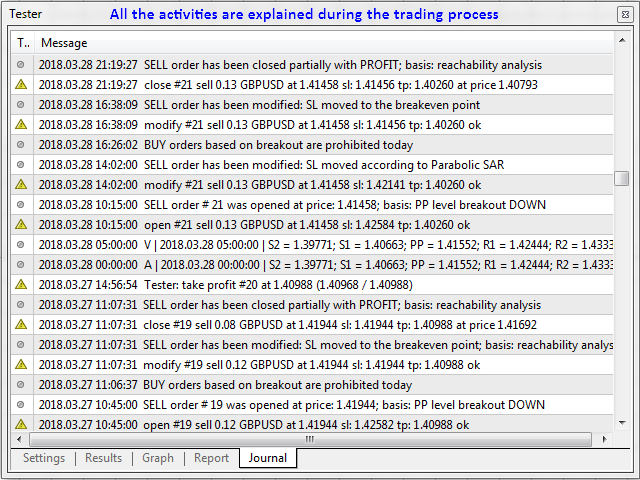Click the horizontal scrollbar right arrow
Image resolution: width=640 pixels, height=480 pixels.
coord(604,439)
